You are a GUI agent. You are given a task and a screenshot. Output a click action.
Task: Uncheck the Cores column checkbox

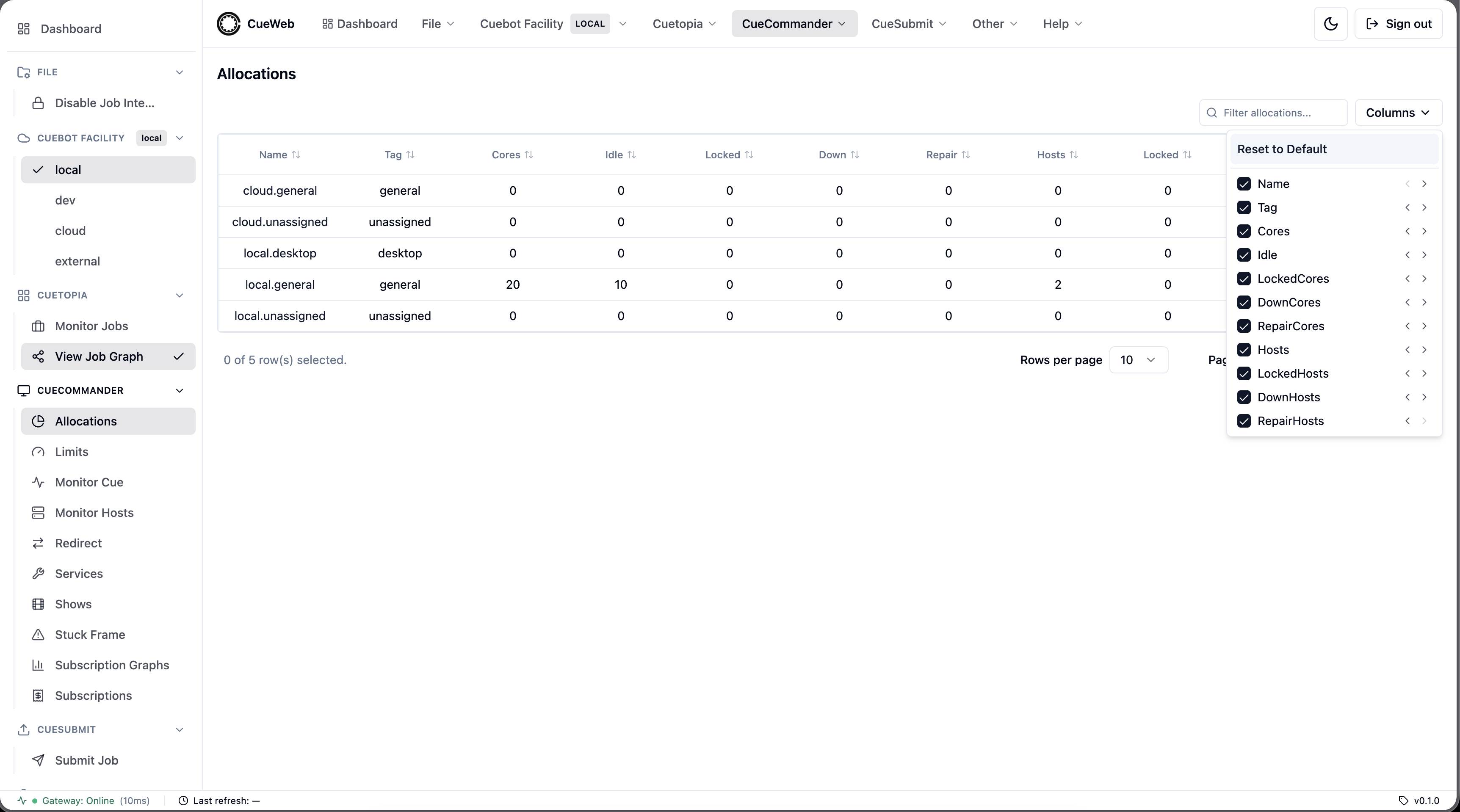[x=1244, y=232]
